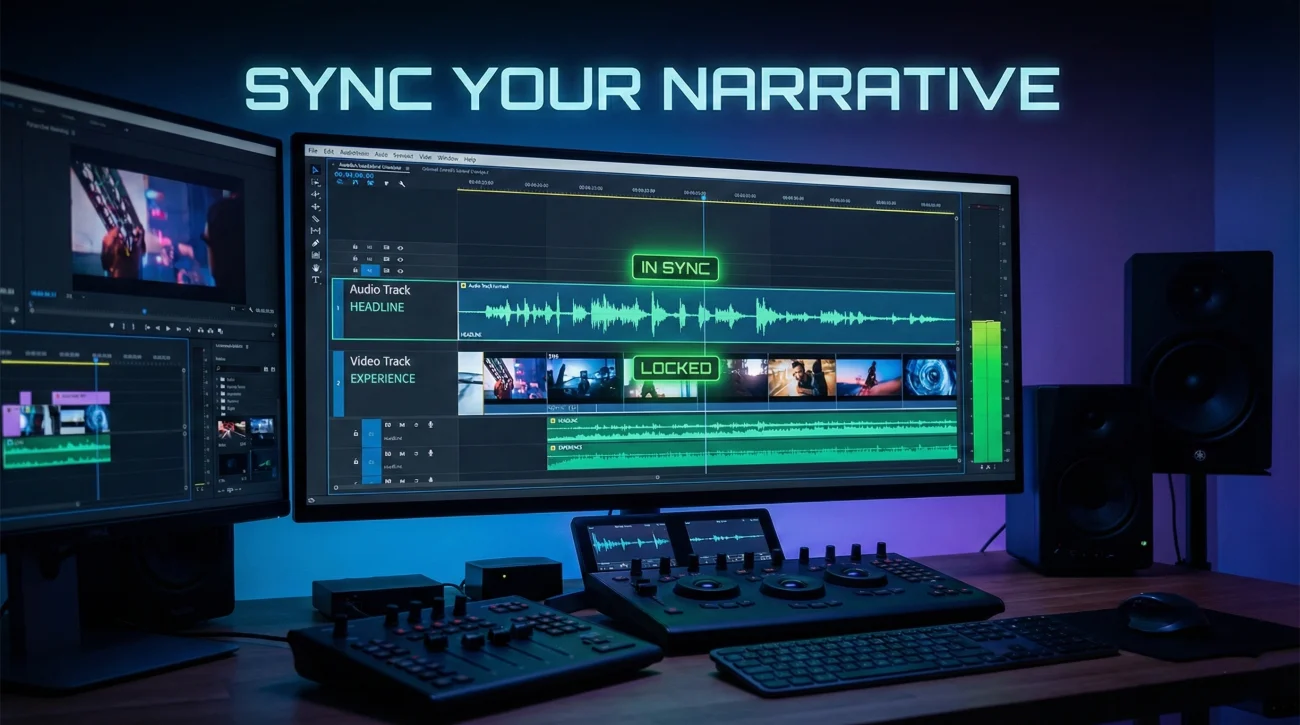The width and height of the screenshot is (1300, 725).
Task: Expand the second folder in left monitor bin
Action: click(x=217, y=386)
